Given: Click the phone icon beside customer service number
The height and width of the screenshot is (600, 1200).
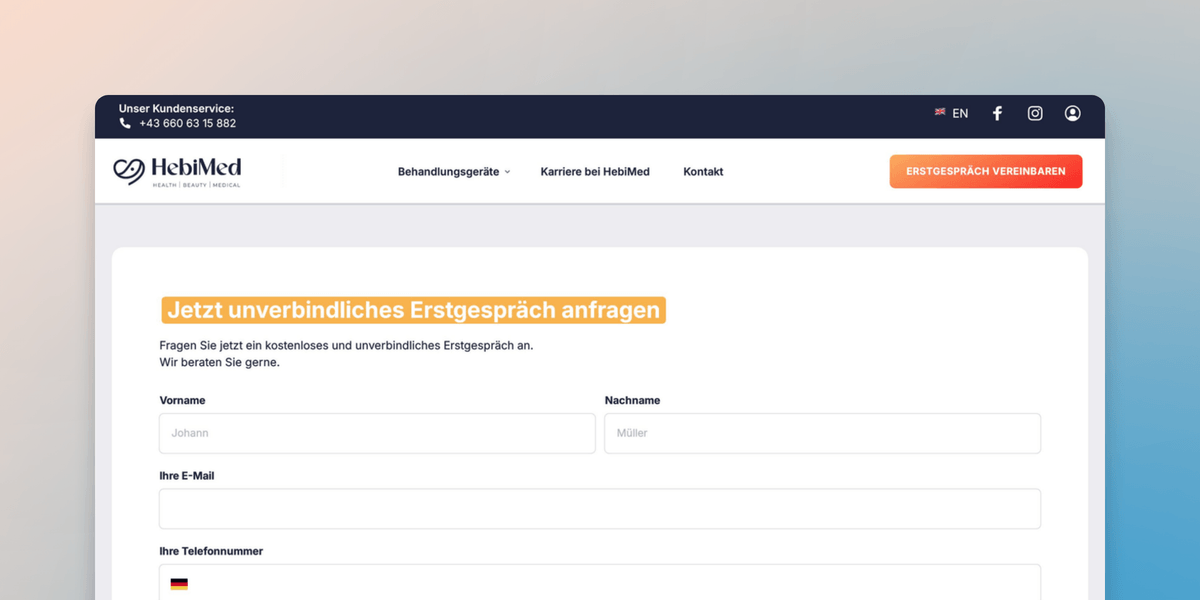Looking at the screenshot, I should tap(125, 123).
